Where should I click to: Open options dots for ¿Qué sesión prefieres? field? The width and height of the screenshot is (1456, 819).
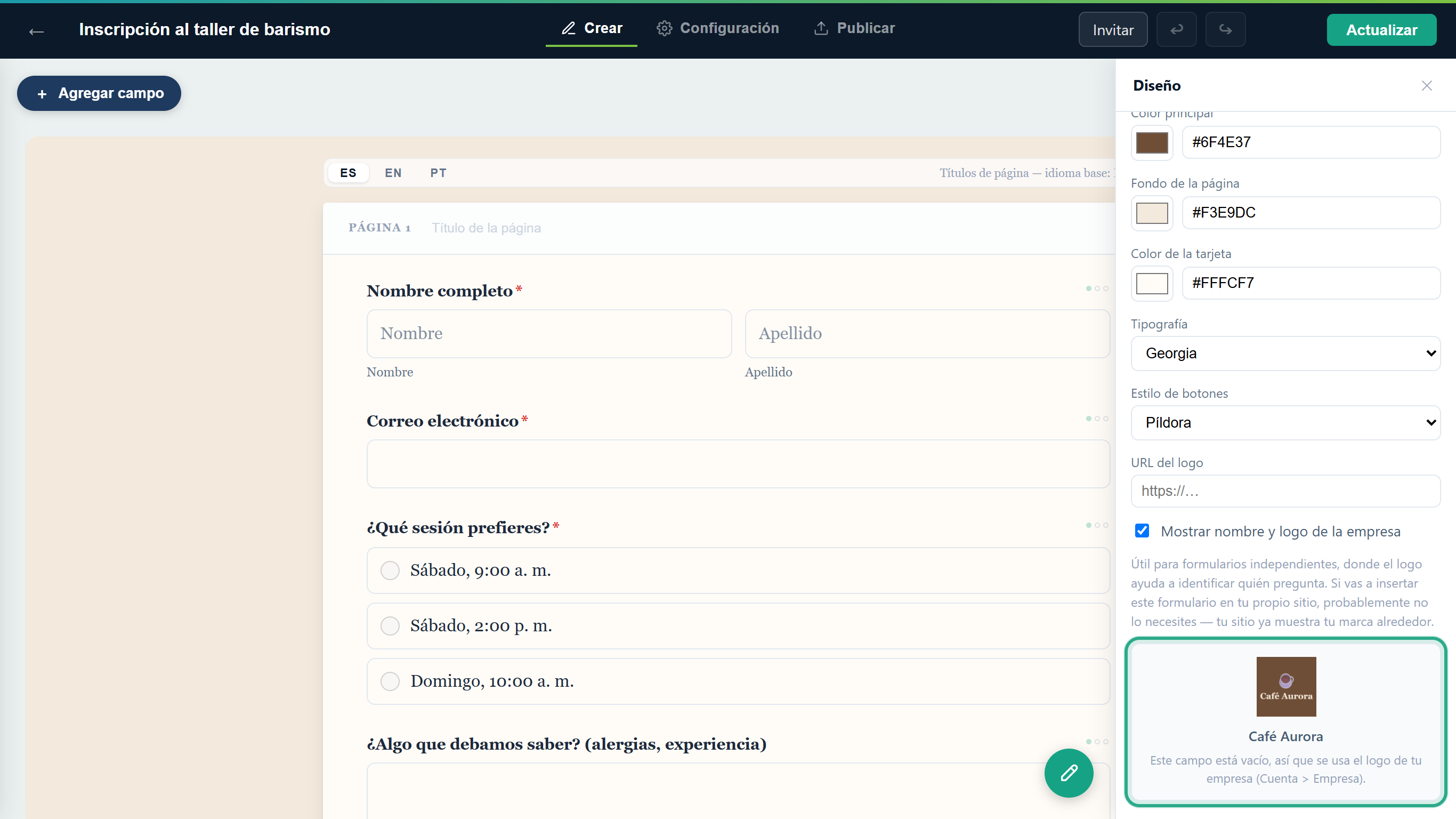click(x=1096, y=525)
